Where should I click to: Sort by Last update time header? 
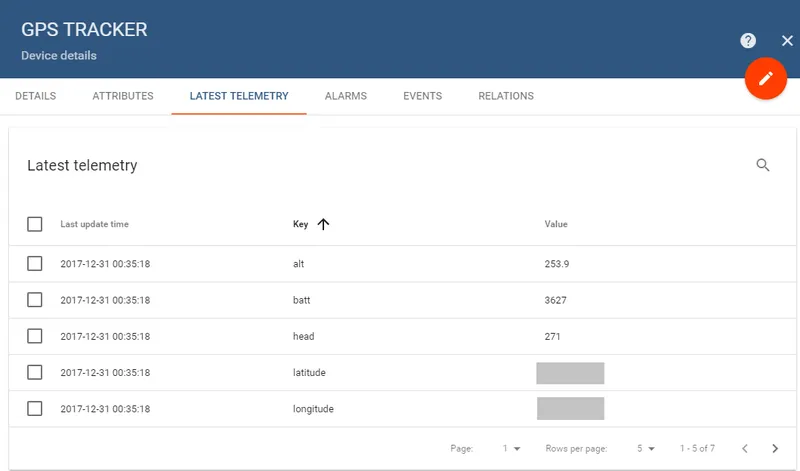94,224
